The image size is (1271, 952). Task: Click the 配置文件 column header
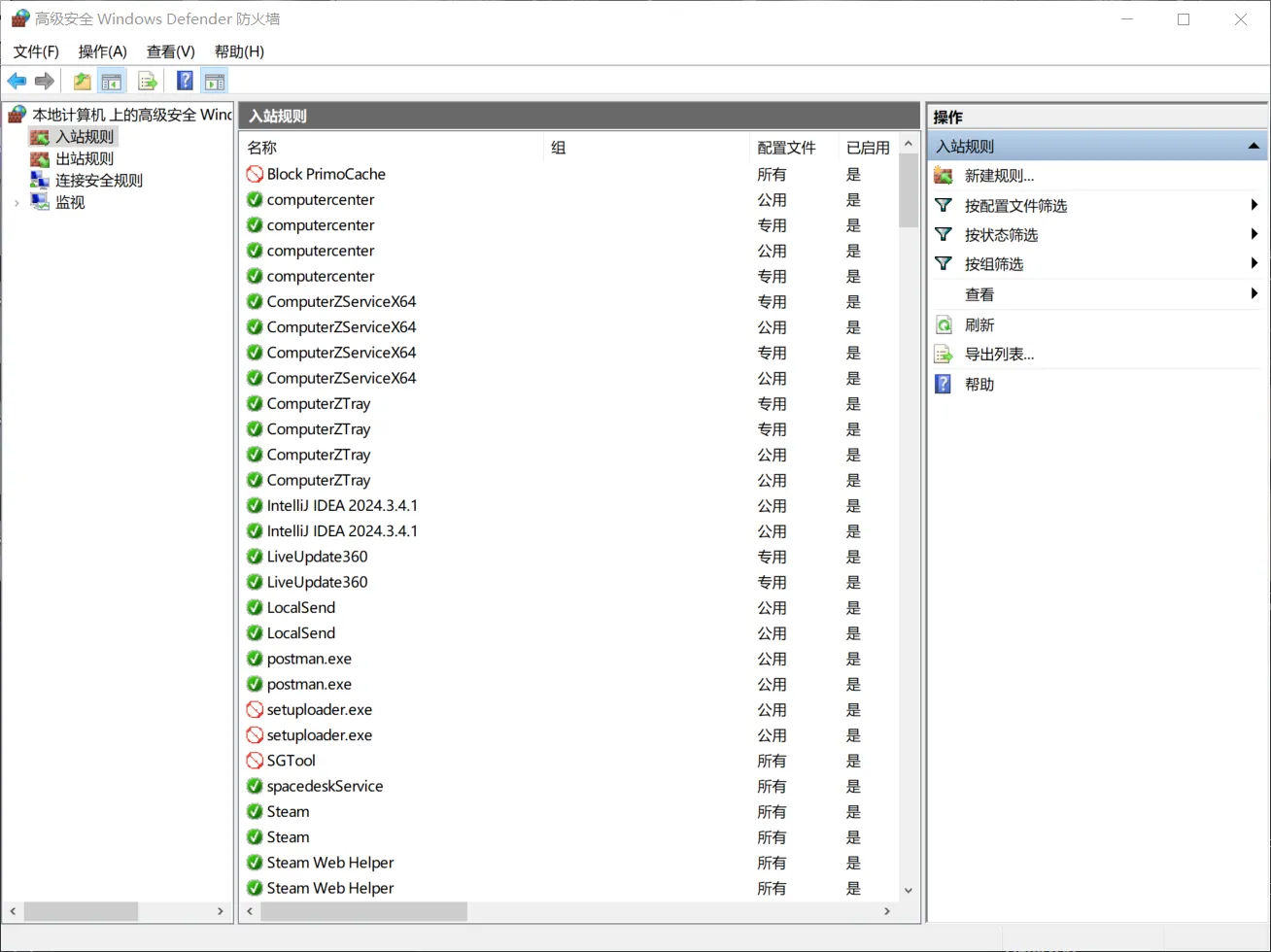pos(786,148)
